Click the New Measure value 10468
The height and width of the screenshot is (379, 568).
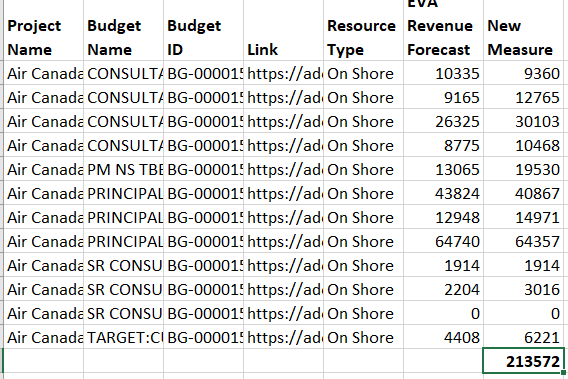pos(524,145)
